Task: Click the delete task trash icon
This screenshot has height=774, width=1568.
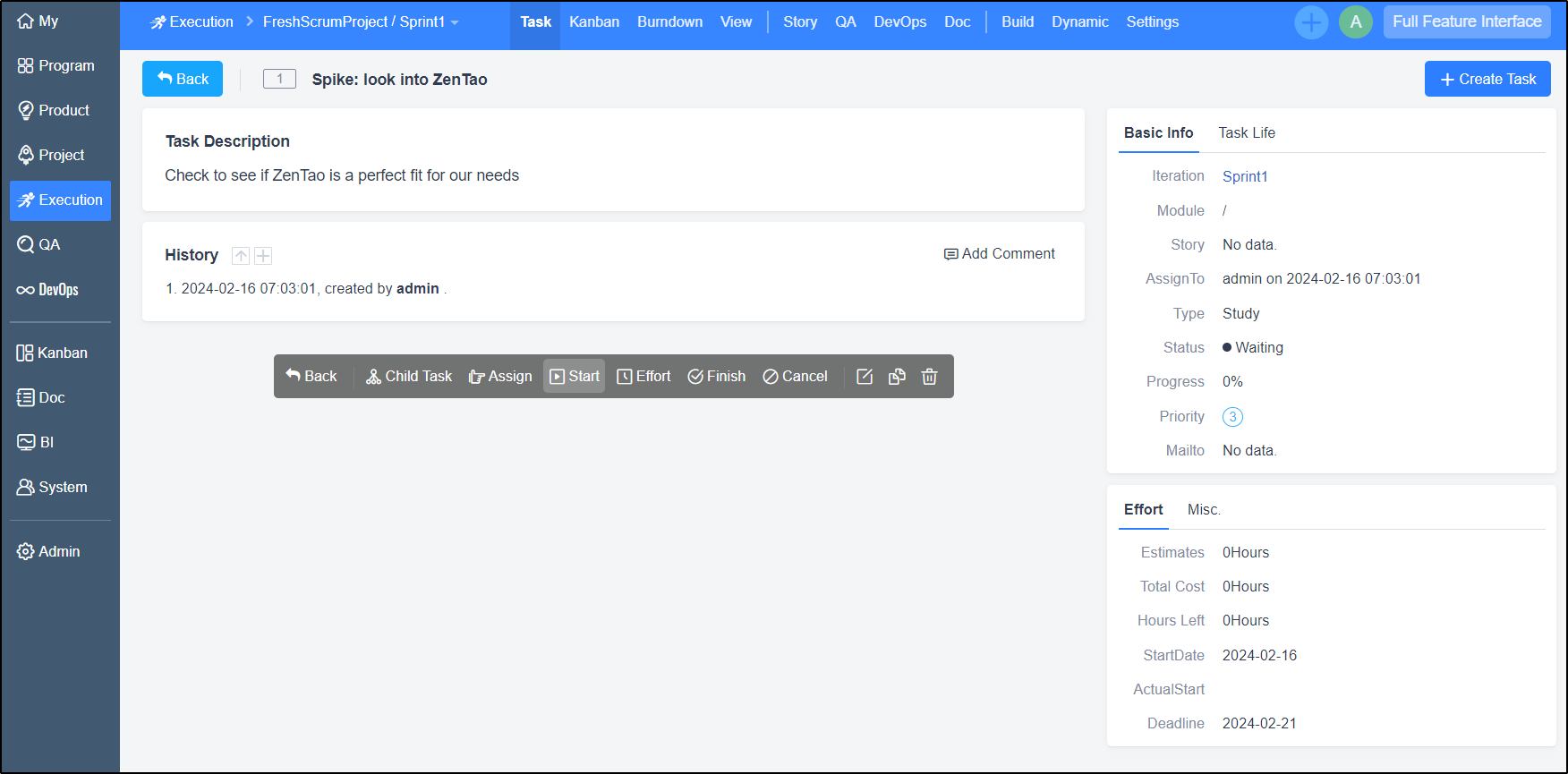Action: click(930, 377)
